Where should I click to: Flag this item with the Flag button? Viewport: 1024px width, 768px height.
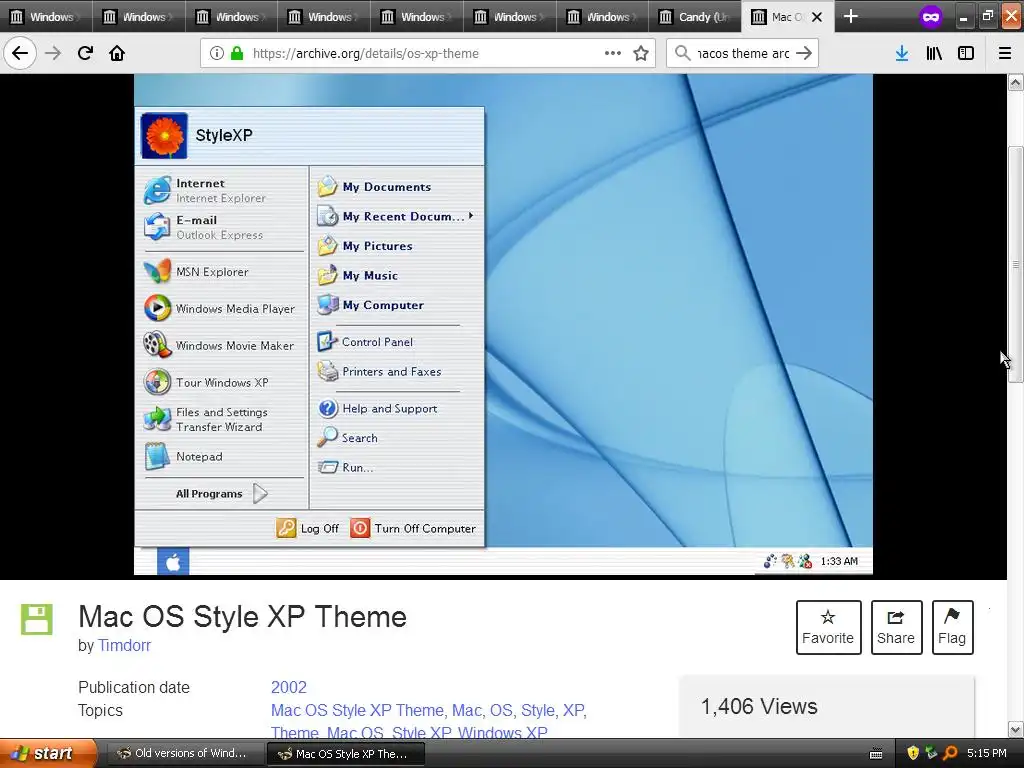pyautogui.click(x=952, y=627)
